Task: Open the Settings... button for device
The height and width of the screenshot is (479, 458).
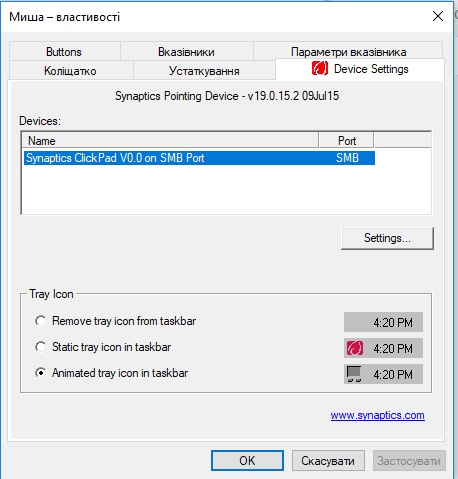Action: (x=387, y=238)
